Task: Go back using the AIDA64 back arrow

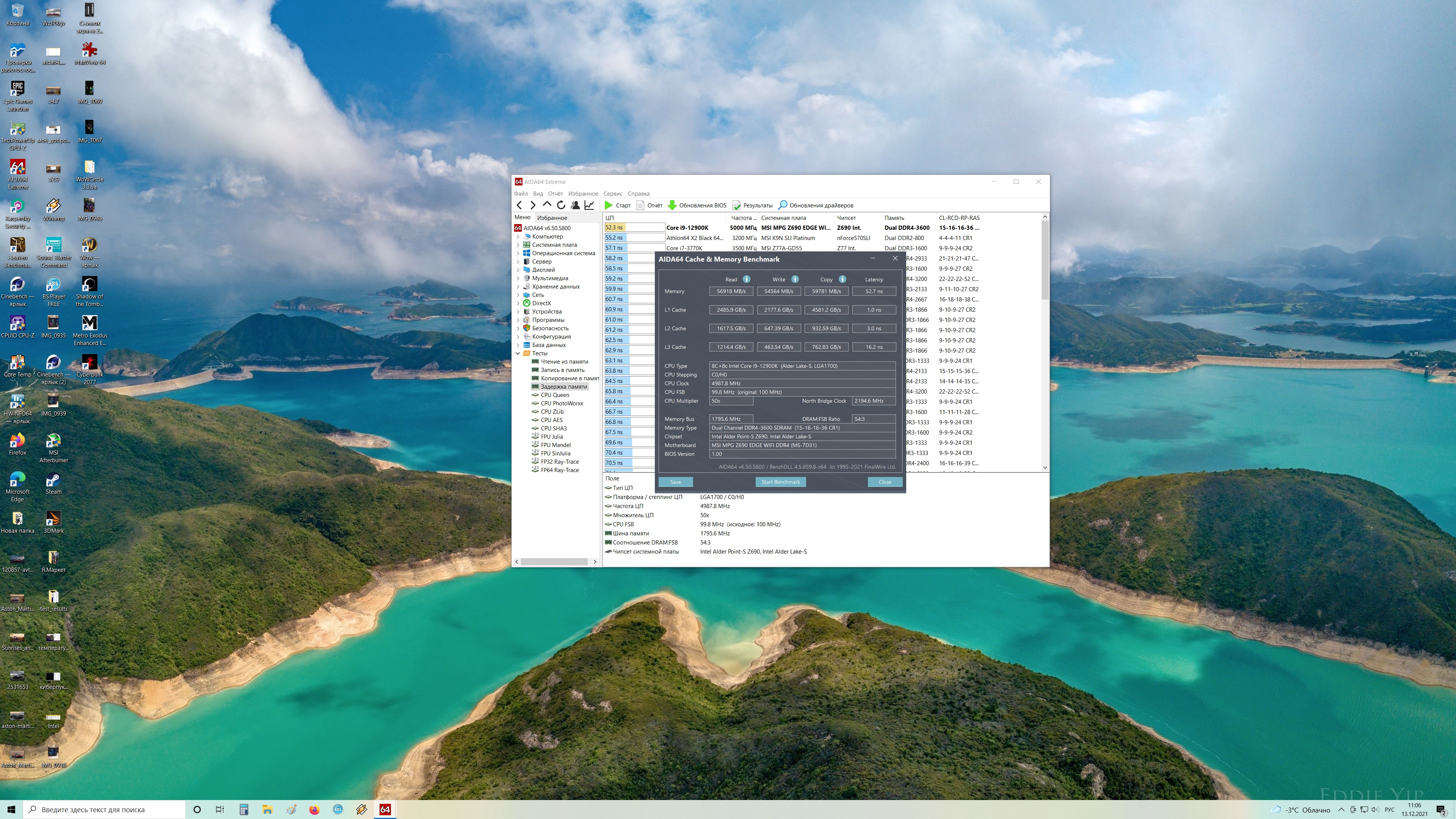Action: click(519, 205)
